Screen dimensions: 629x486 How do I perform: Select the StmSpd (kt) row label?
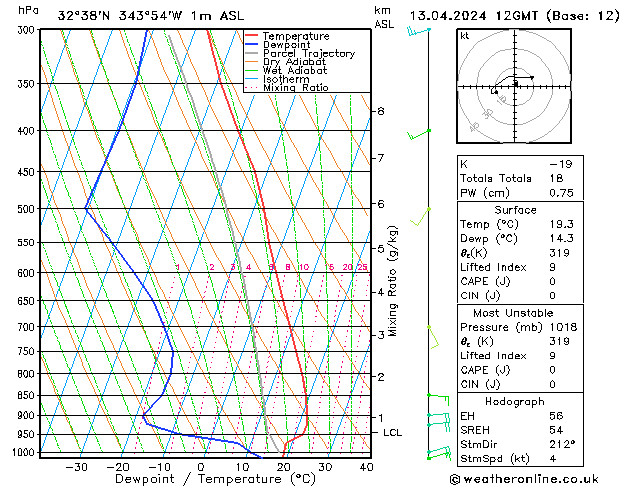(x=495, y=459)
